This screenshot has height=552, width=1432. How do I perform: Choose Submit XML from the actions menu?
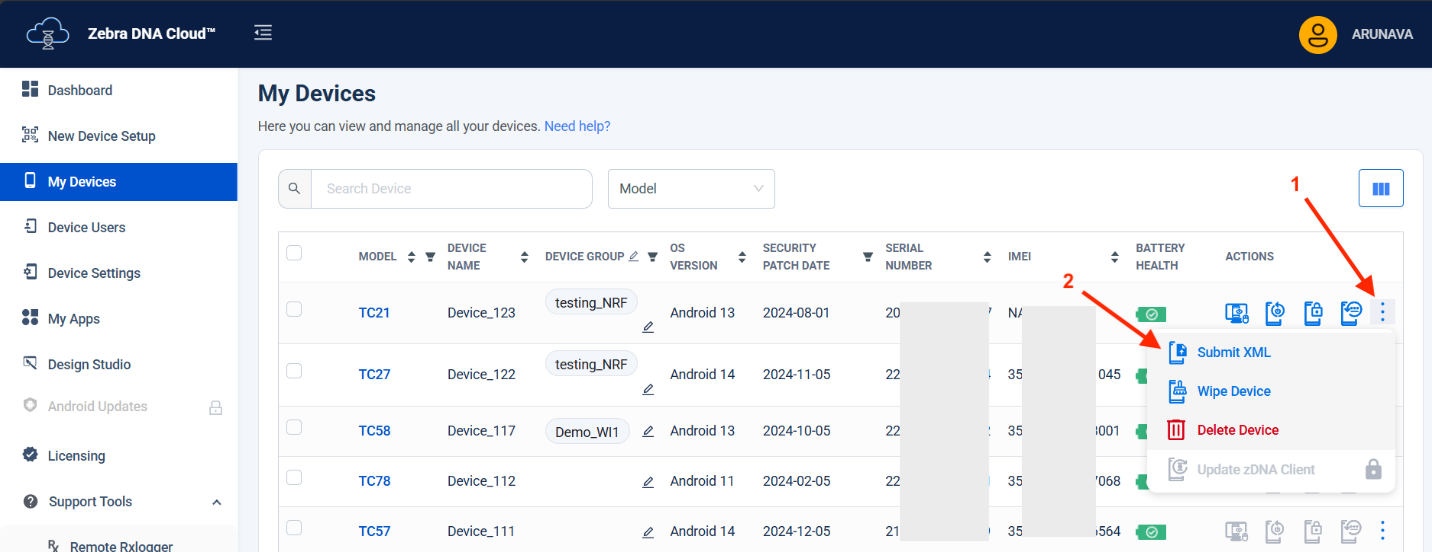1233,352
